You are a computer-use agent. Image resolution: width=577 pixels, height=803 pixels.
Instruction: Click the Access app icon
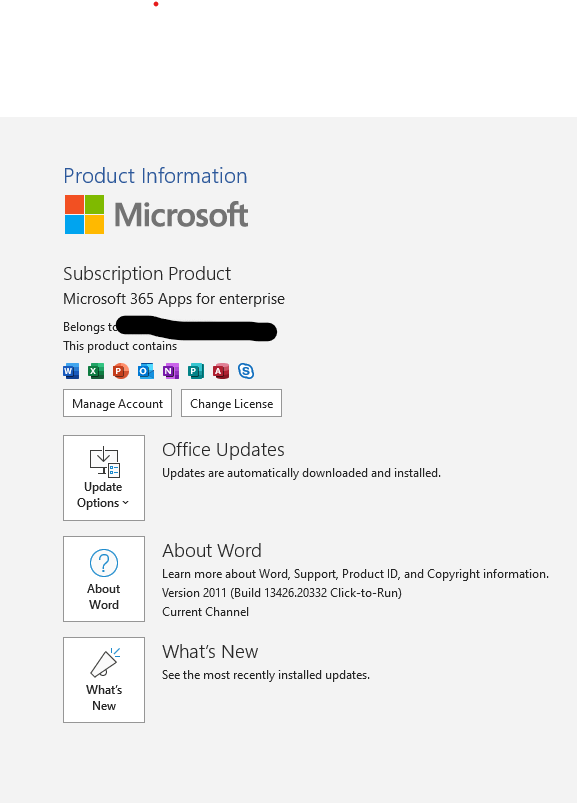tap(221, 371)
